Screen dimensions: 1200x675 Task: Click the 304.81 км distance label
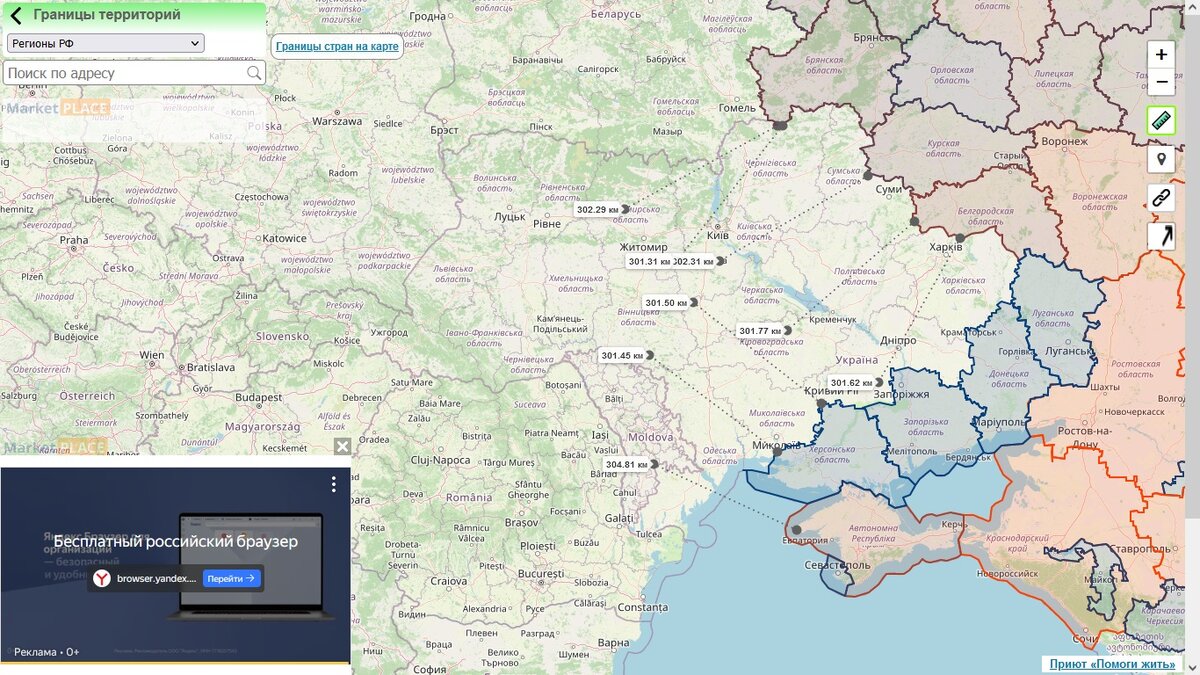[627, 464]
